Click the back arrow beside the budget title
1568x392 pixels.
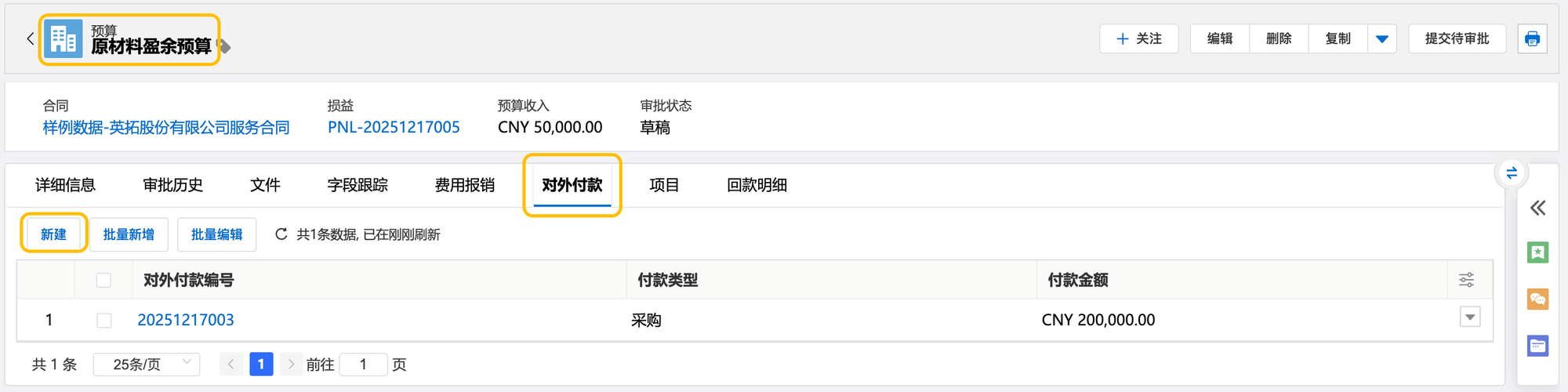point(30,38)
